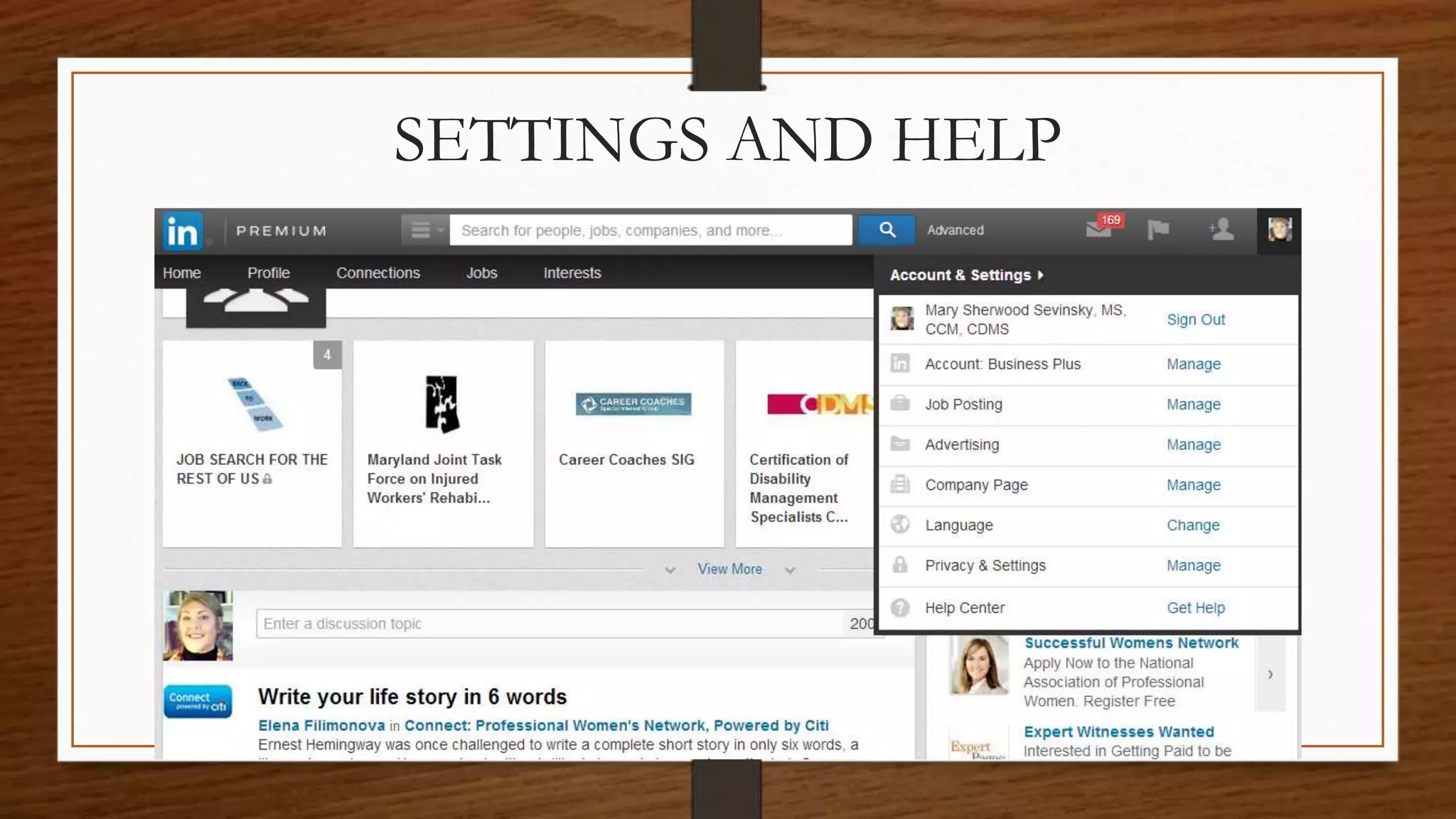1456x819 pixels.
Task: Click the LinkedIn logo icon
Action: 183,231
